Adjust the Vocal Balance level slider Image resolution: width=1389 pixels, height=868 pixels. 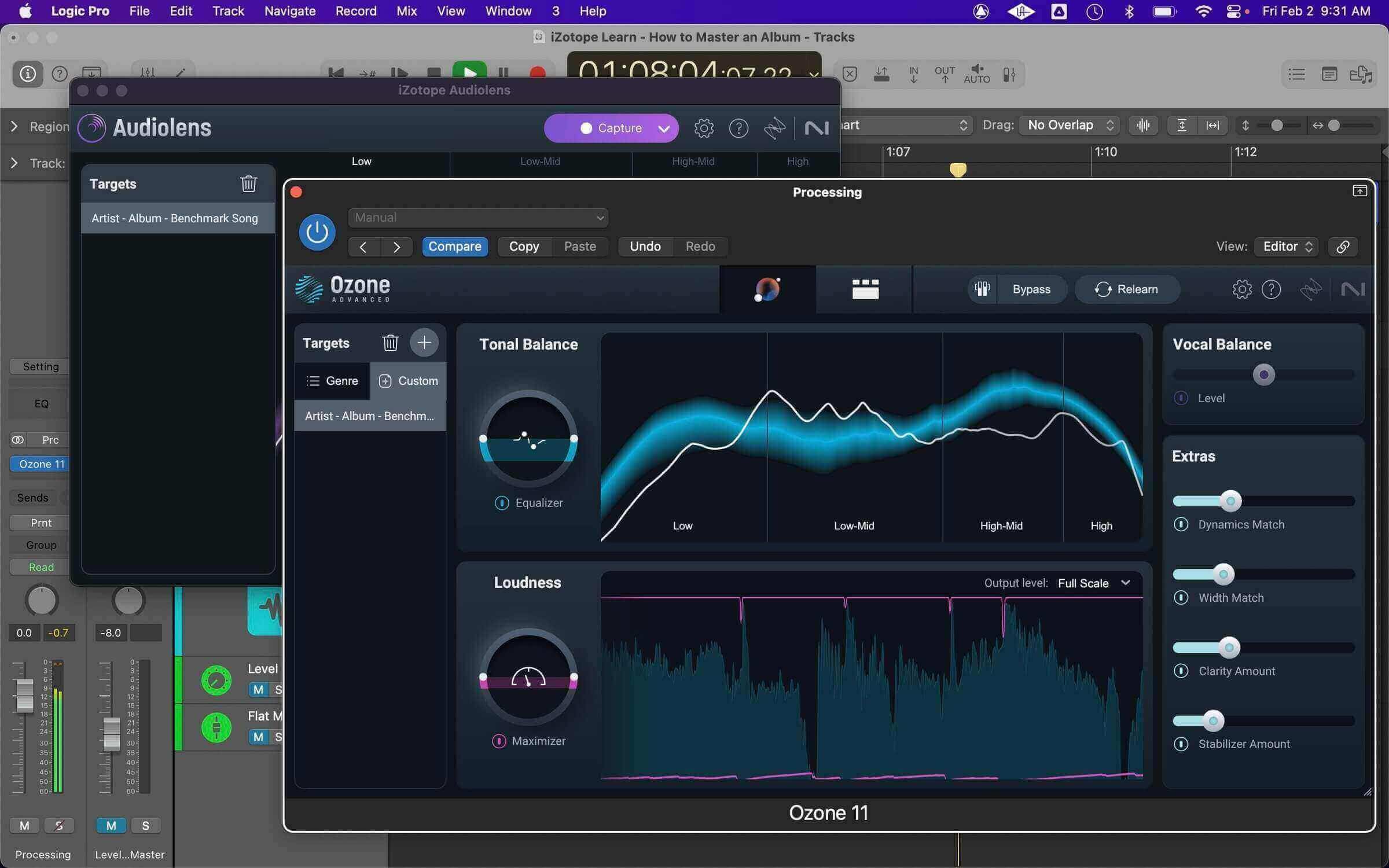(1263, 375)
